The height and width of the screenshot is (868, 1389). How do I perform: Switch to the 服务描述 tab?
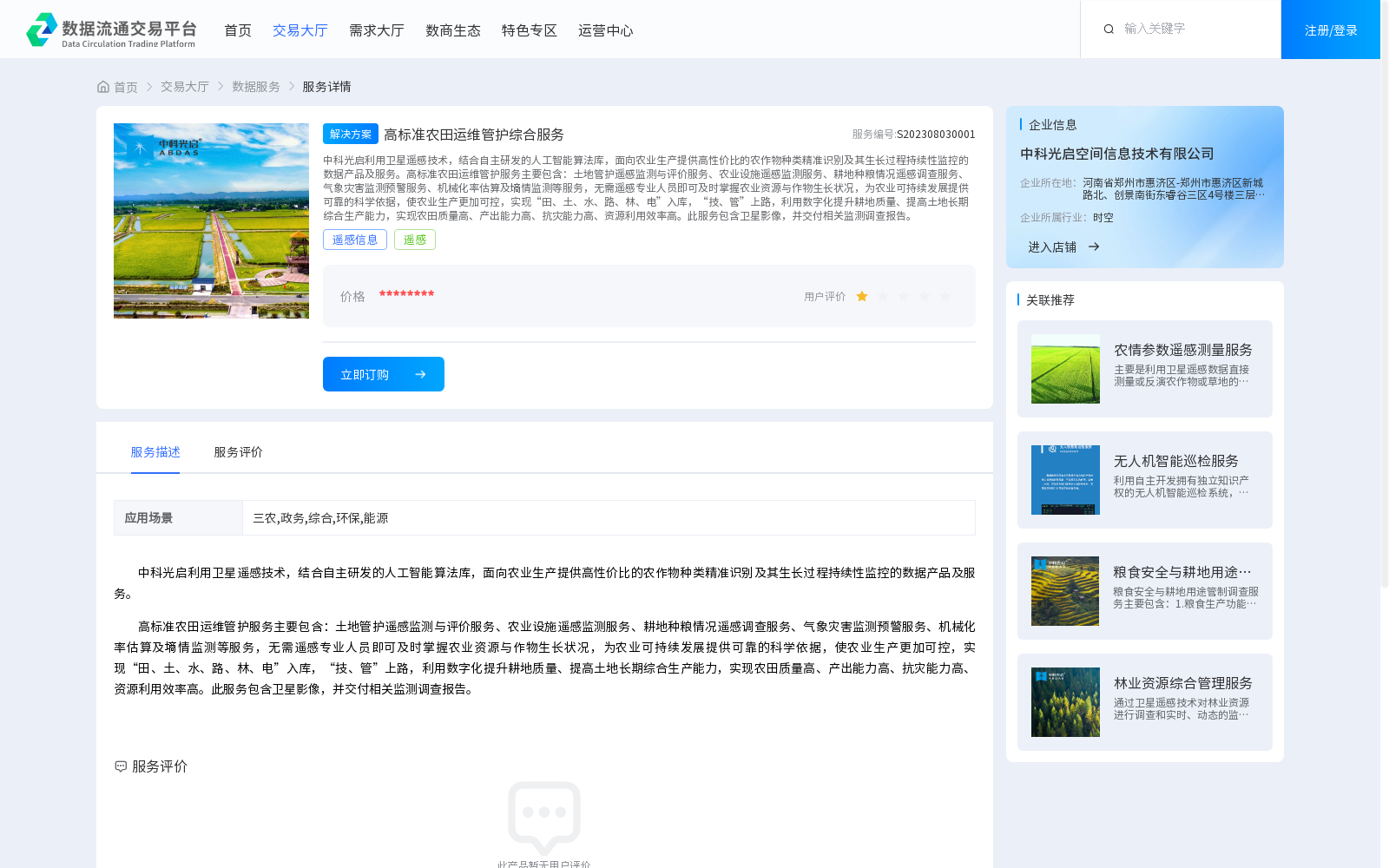click(155, 452)
